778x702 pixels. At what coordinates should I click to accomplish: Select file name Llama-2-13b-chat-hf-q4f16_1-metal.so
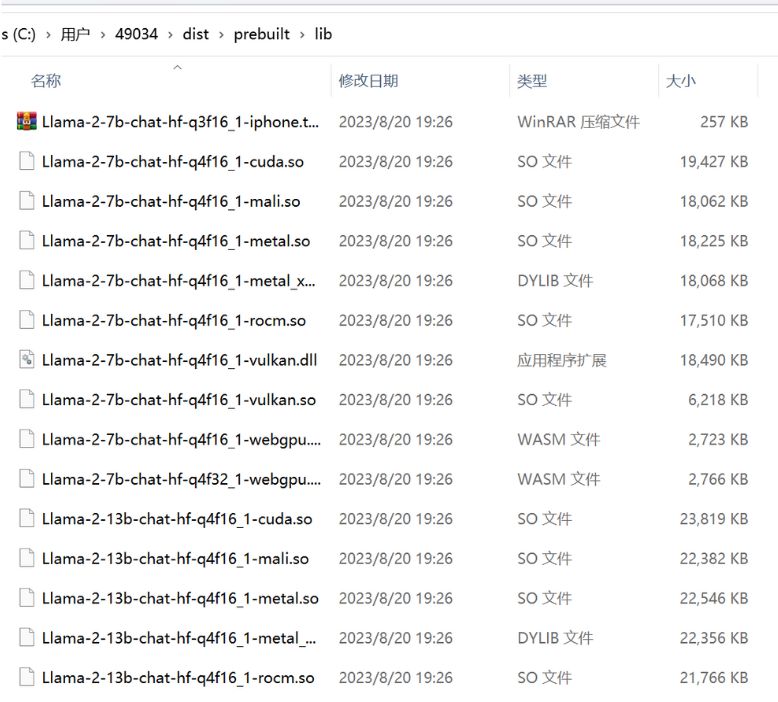click(180, 598)
